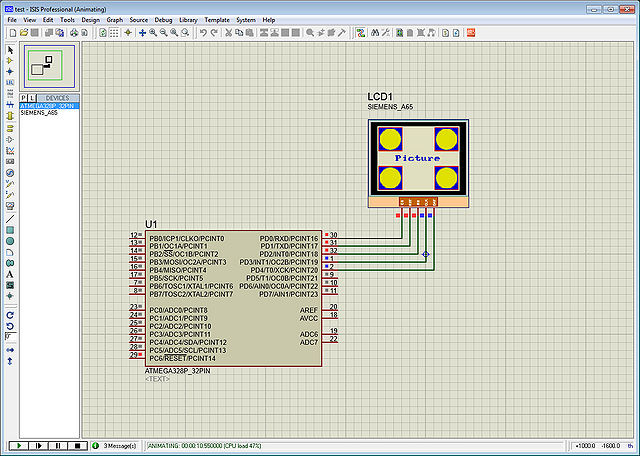Select the Selection Mode arrow tool

(10, 50)
